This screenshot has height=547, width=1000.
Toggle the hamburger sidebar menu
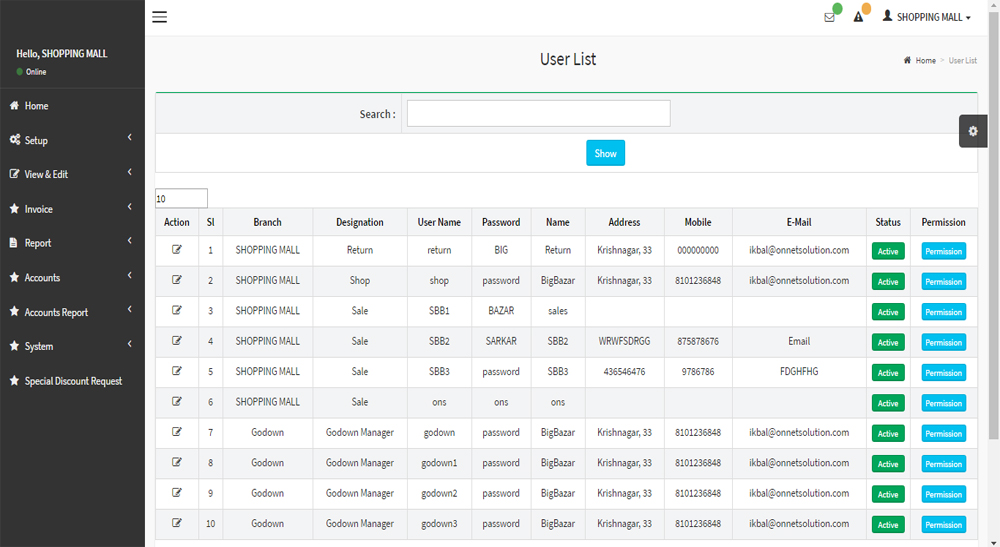pyautogui.click(x=159, y=17)
